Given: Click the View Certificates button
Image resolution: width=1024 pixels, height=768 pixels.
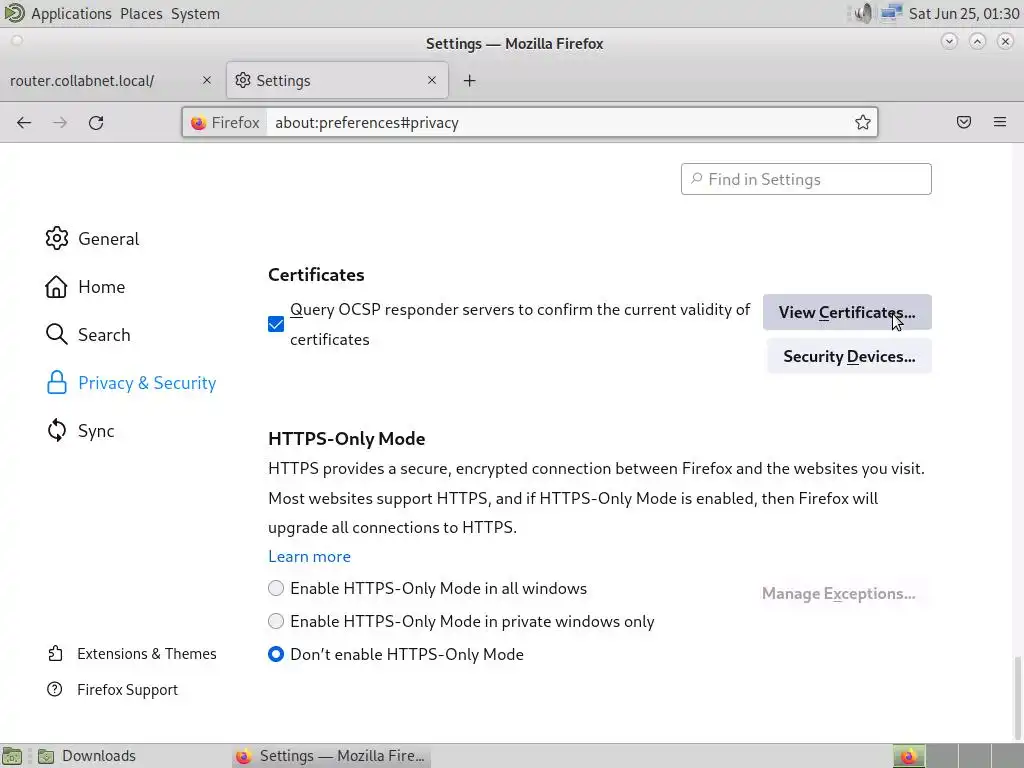Looking at the screenshot, I should click(847, 312).
